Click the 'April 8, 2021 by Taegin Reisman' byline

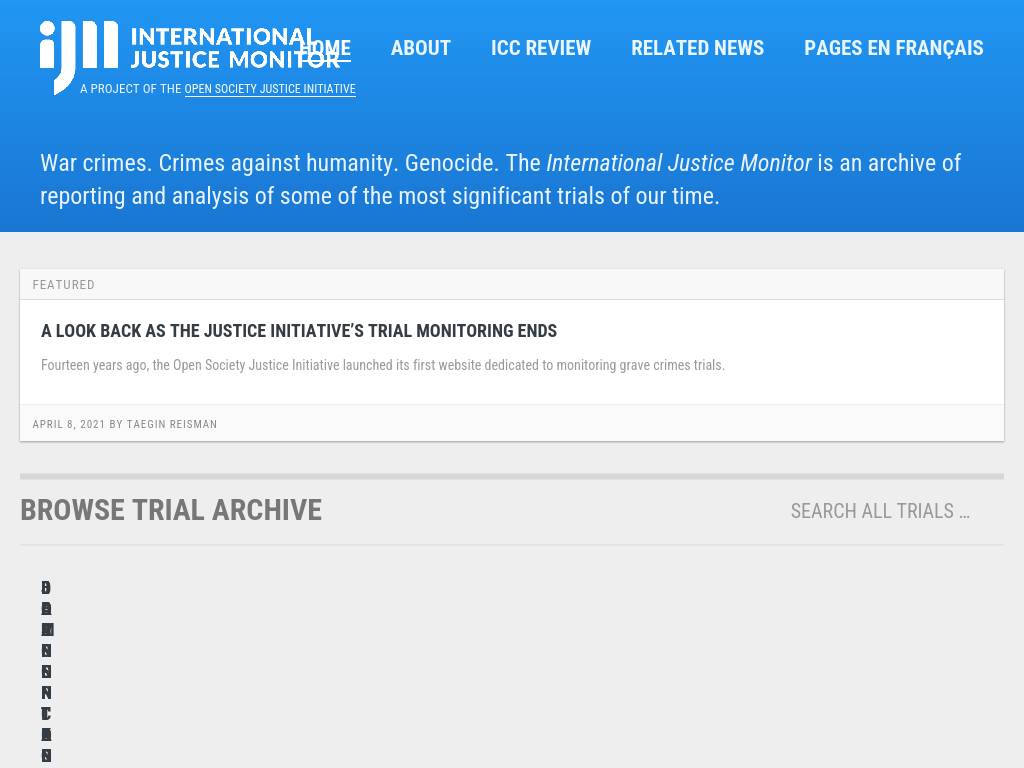click(x=125, y=424)
